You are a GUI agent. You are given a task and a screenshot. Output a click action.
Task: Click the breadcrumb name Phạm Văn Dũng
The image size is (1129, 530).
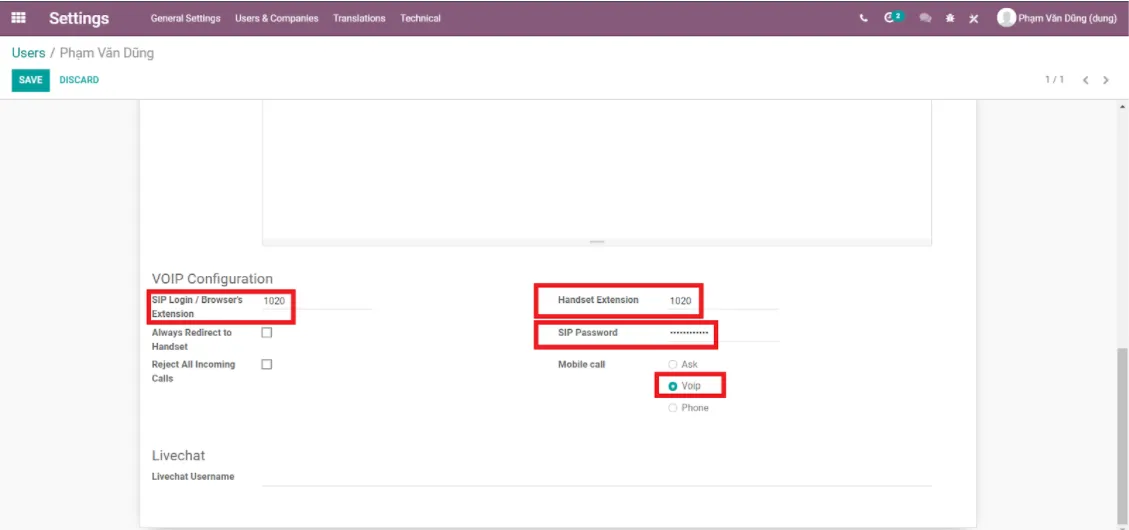pos(107,53)
